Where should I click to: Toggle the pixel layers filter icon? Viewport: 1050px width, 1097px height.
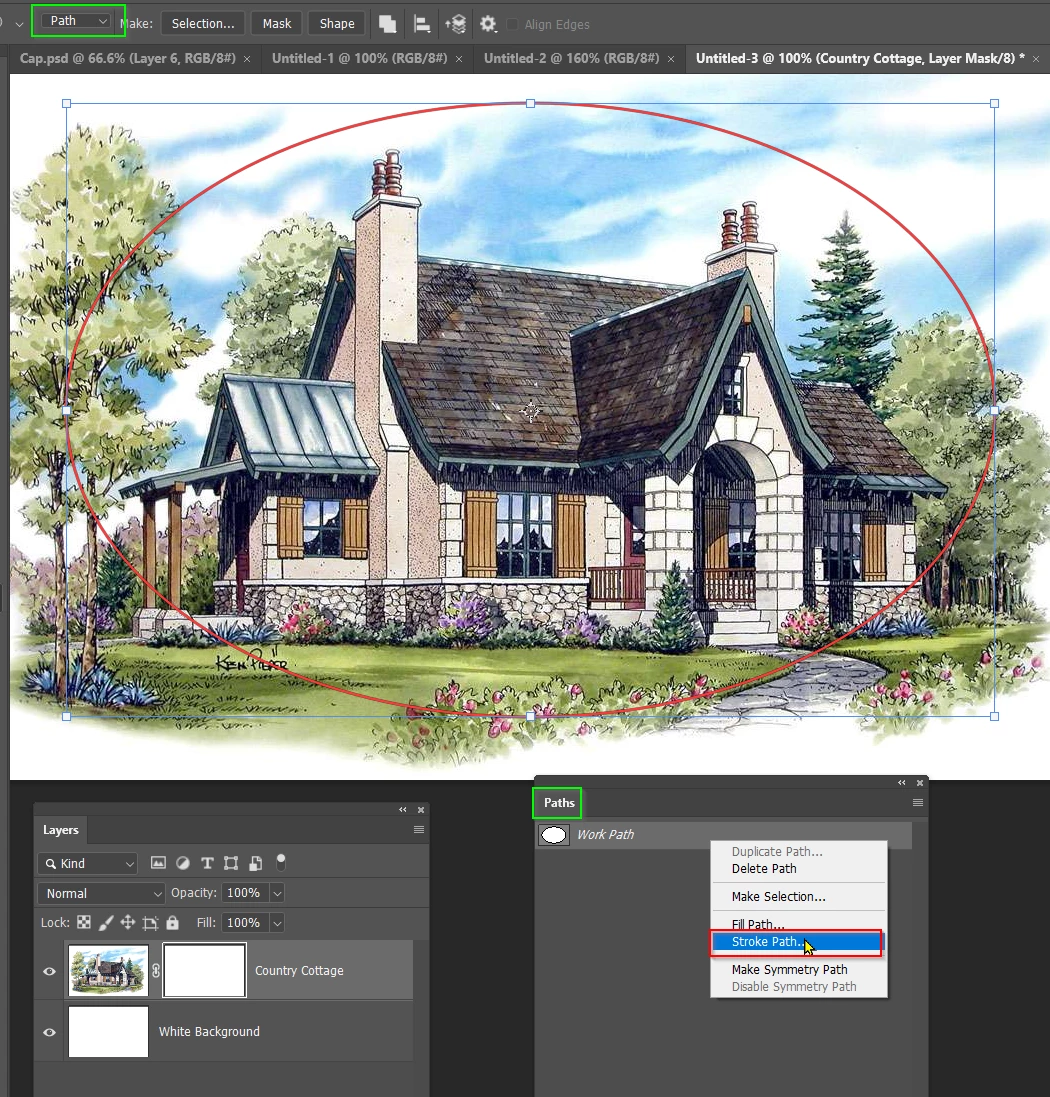159,863
